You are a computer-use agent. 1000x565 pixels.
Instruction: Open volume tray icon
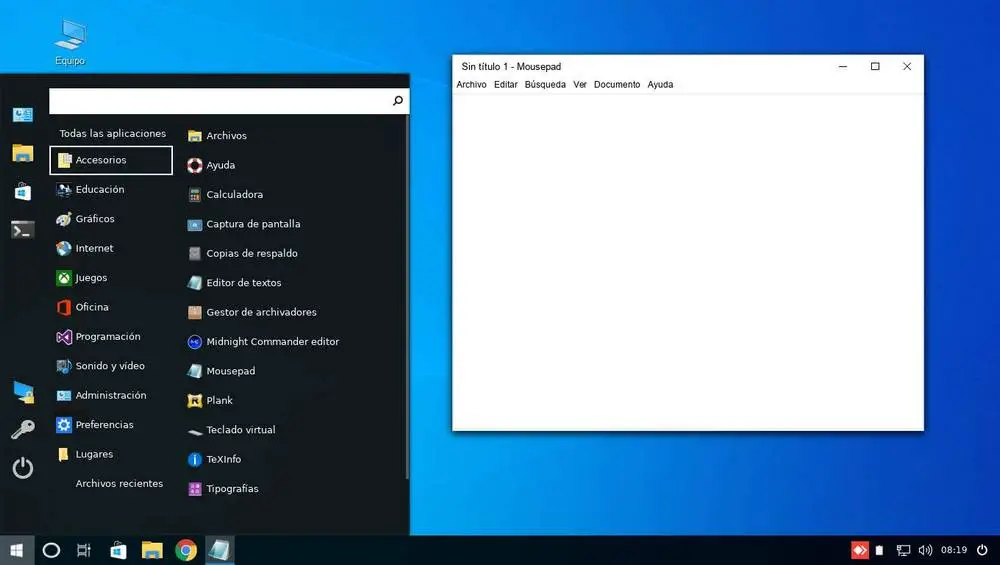pyautogui.click(x=925, y=550)
